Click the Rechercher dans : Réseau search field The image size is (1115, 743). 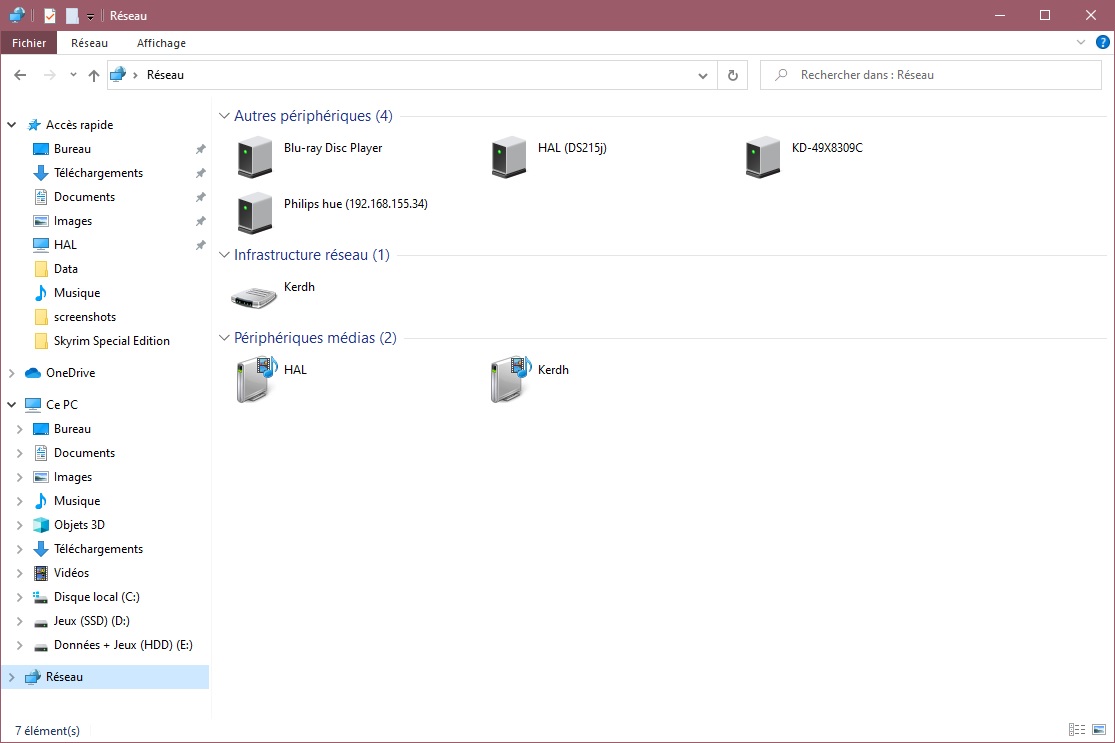pyautogui.click(x=931, y=75)
